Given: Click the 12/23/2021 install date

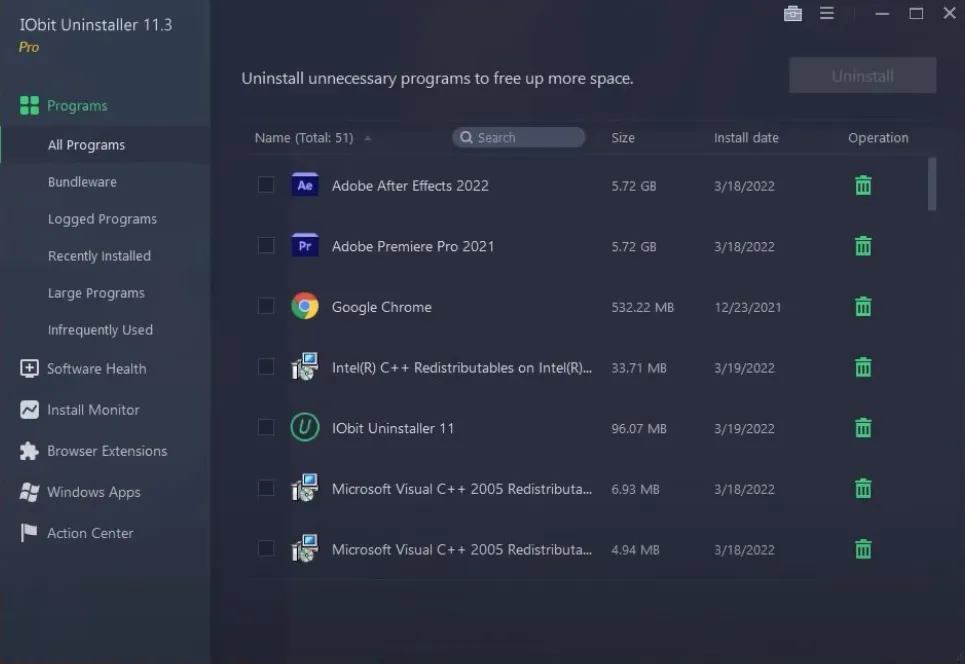Looking at the screenshot, I should coord(747,307).
